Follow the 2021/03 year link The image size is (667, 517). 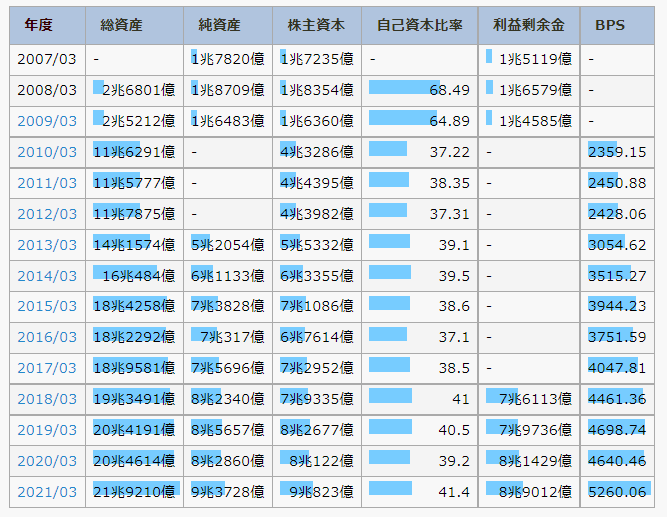tap(47, 492)
